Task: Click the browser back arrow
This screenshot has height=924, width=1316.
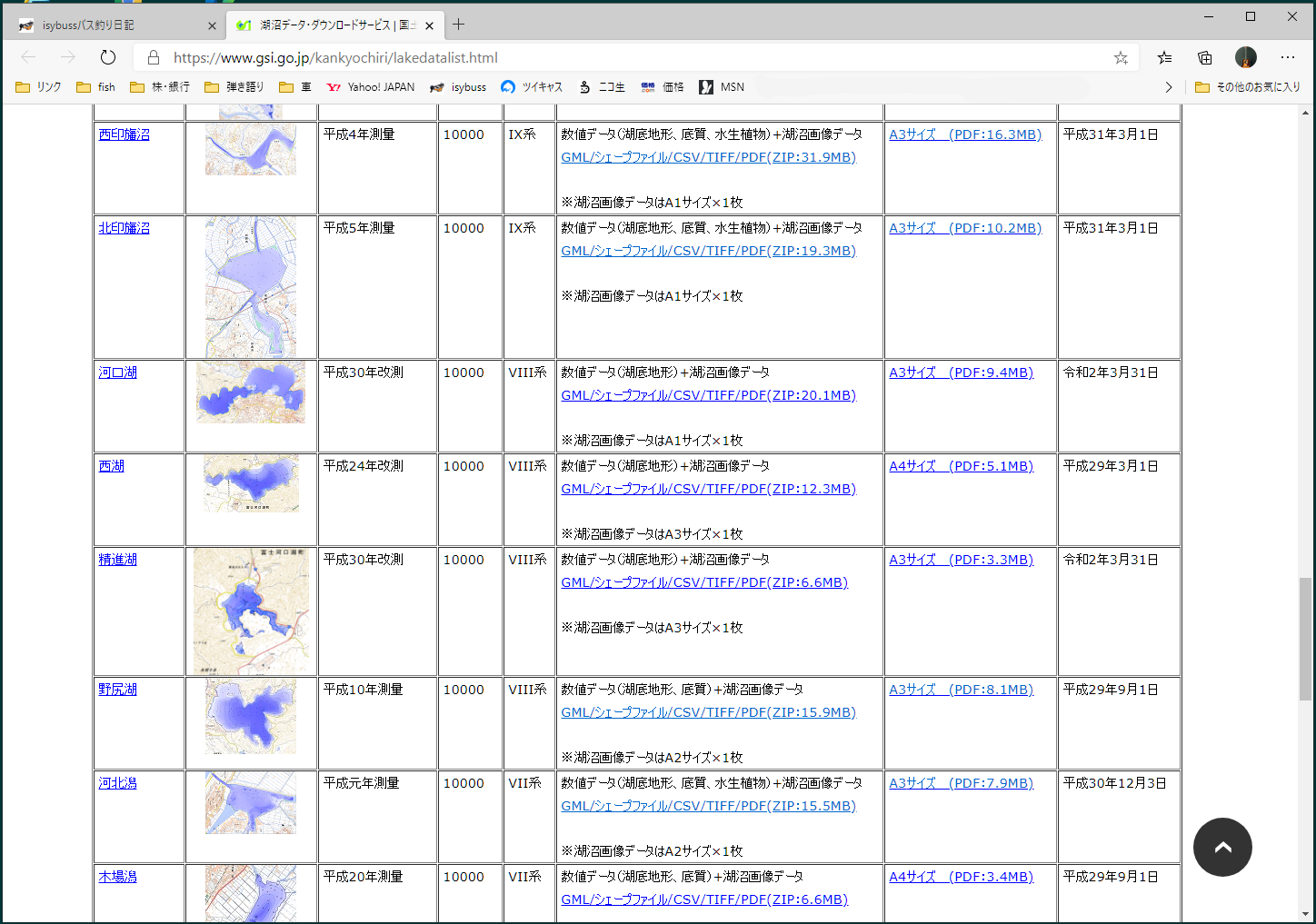Action: (28, 57)
